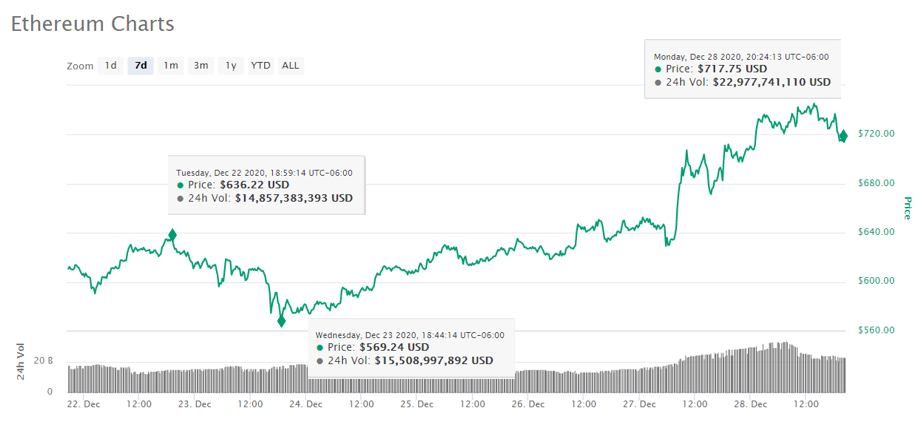
Task: Select the 1d zoom range
Action: click(x=111, y=66)
